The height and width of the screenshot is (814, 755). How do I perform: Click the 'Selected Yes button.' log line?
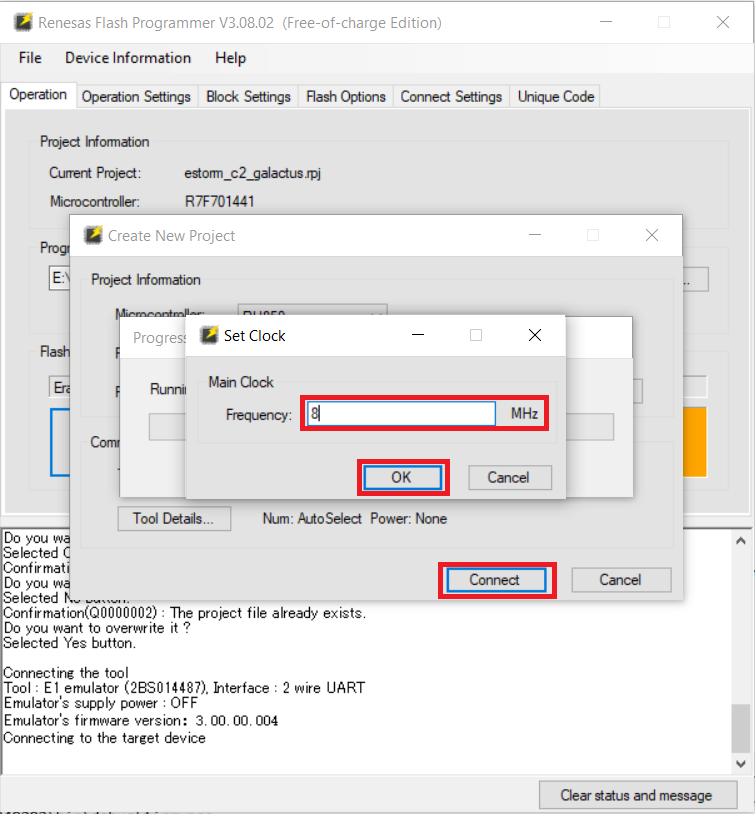70,643
